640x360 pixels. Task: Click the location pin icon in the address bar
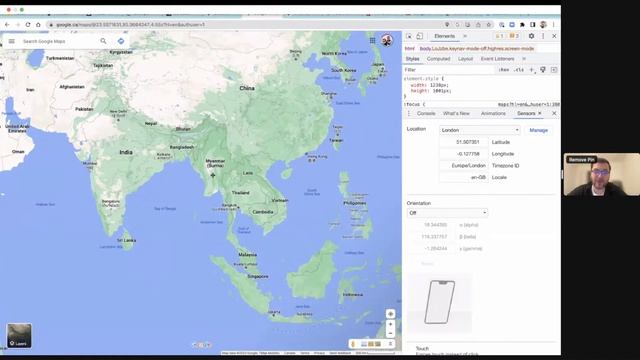click(447, 25)
